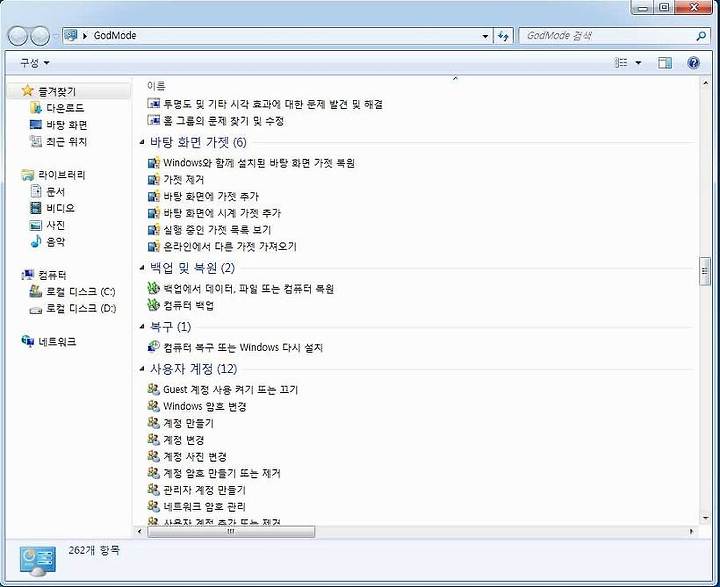Click the 최근 위치 icon
This screenshot has height=587, width=720.
point(35,141)
